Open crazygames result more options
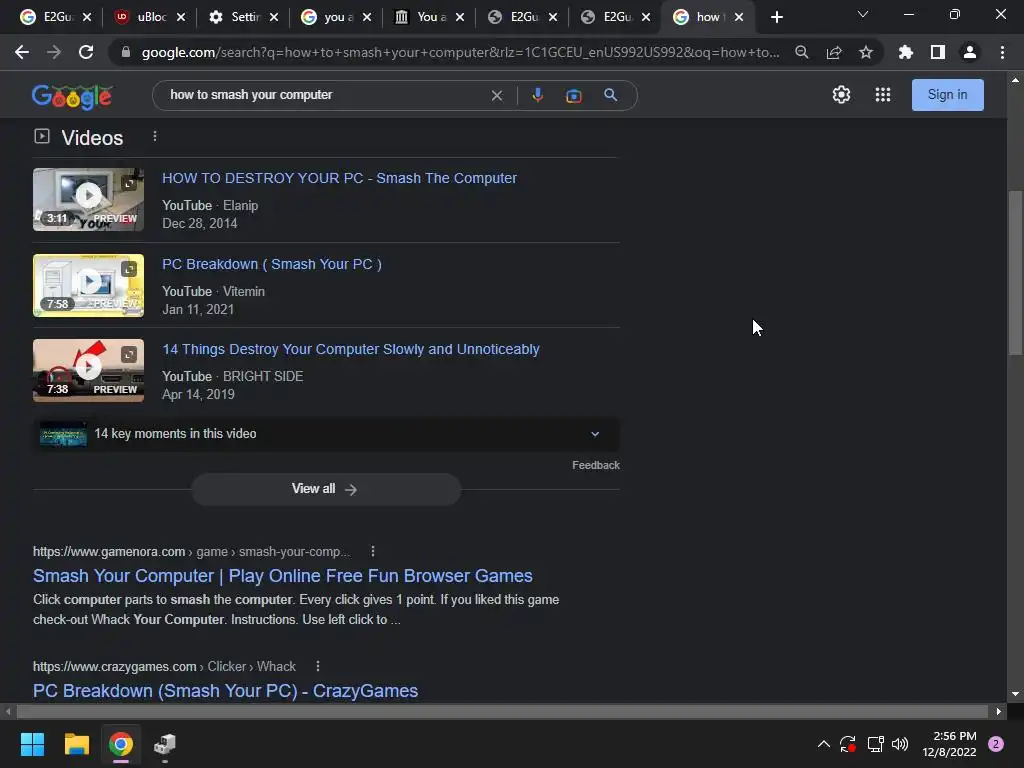Viewport: 1024px width, 768px height. [x=317, y=666]
